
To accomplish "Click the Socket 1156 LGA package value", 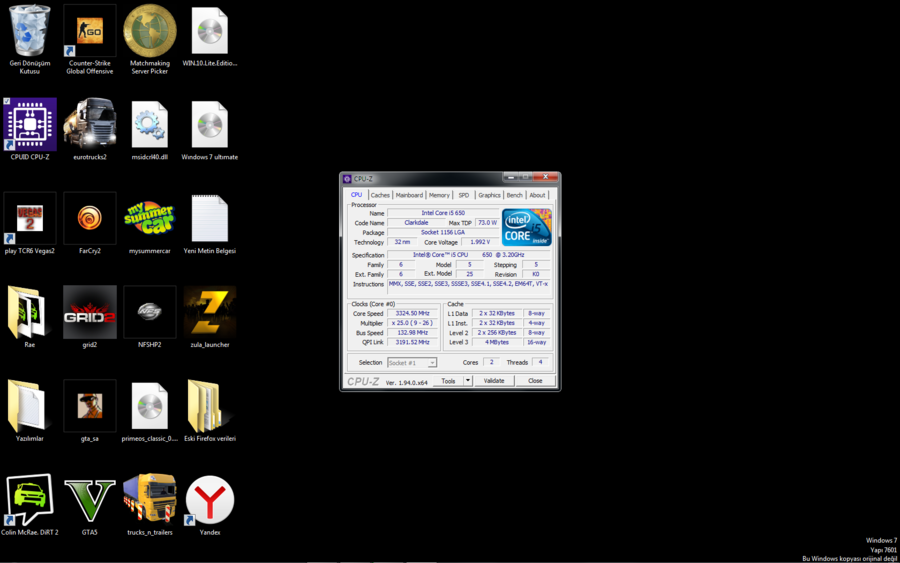I will (x=443, y=232).
